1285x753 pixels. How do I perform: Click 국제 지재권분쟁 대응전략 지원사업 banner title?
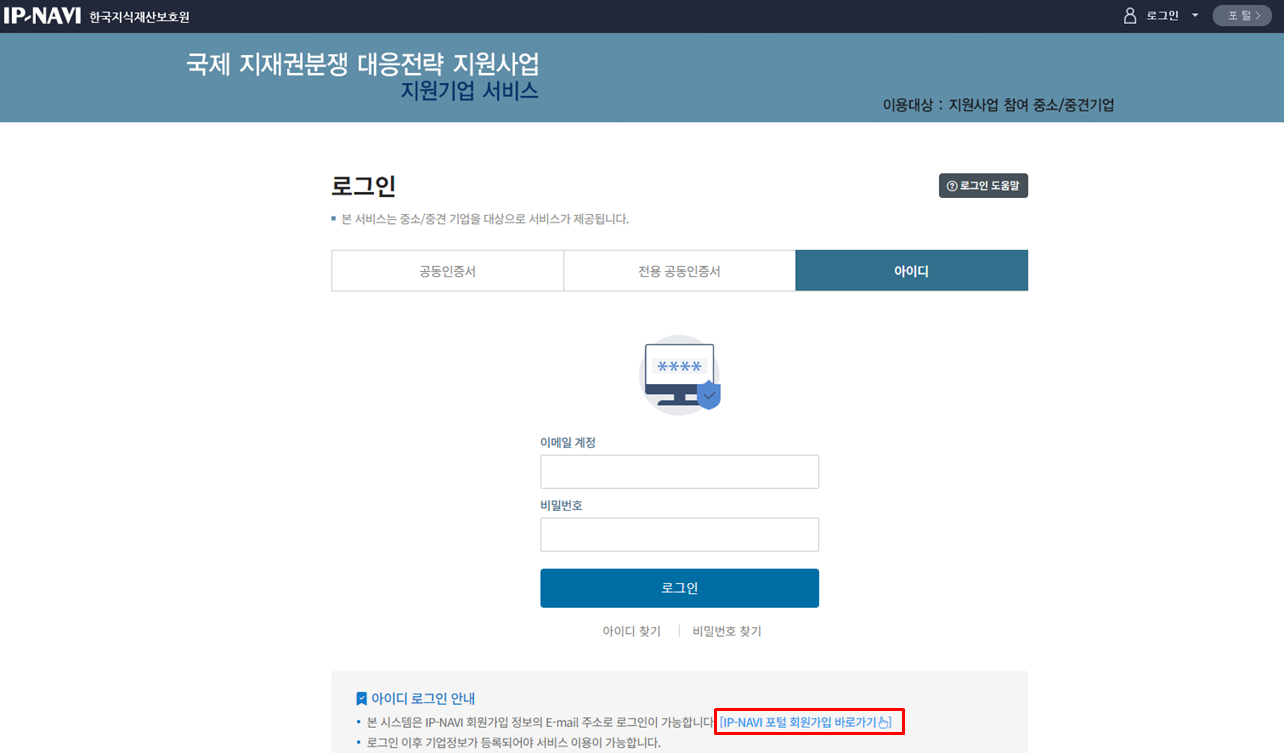click(x=363, y=64)
